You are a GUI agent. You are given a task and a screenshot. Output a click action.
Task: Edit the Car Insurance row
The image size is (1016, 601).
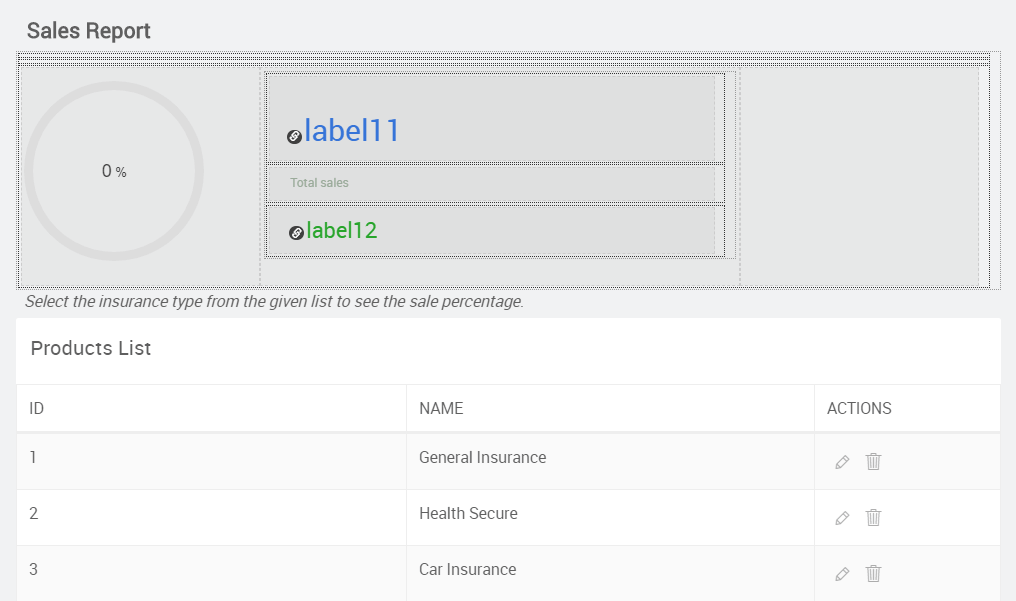842,574
